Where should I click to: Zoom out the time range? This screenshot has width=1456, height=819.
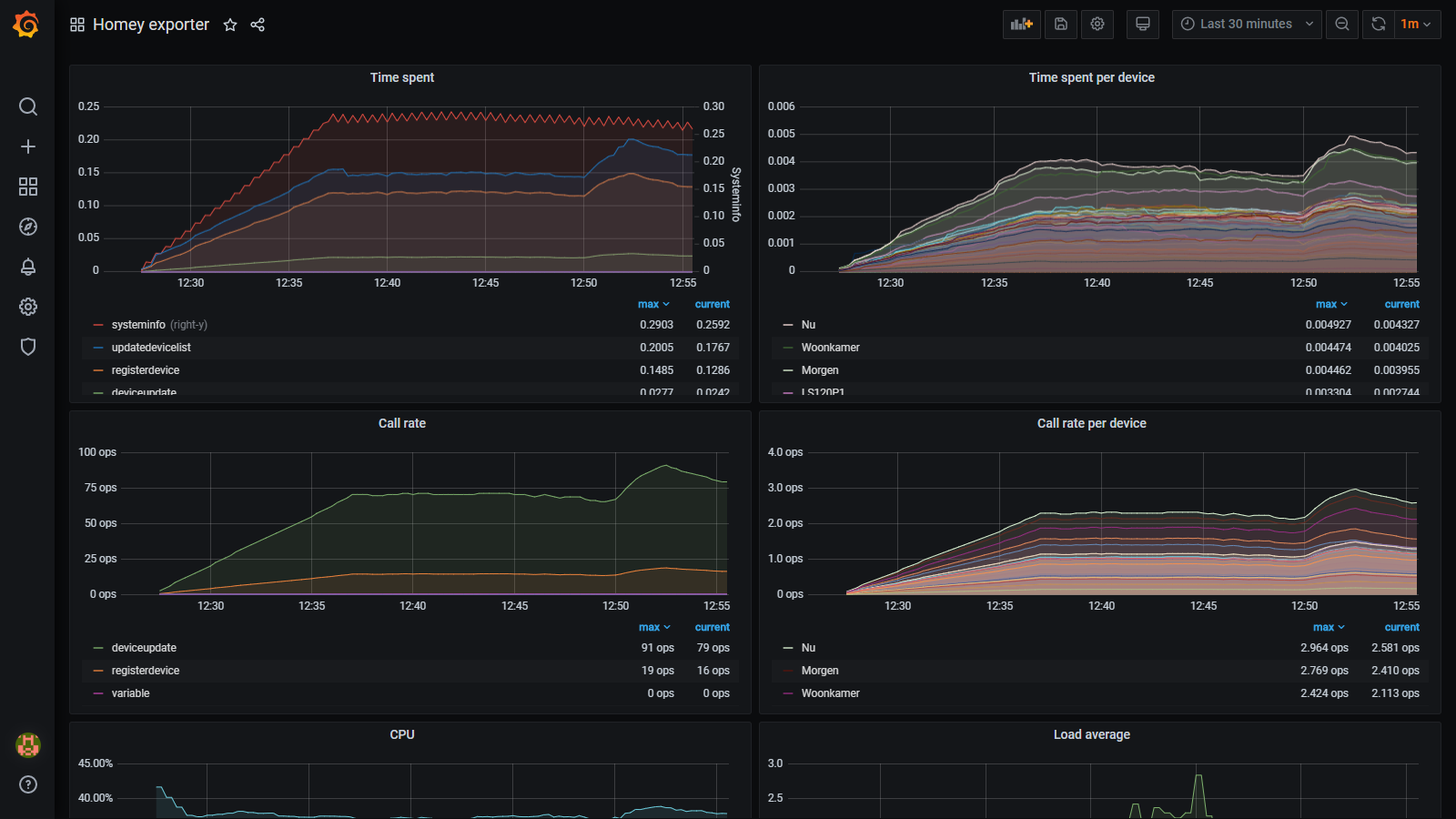pos(1342,25)
